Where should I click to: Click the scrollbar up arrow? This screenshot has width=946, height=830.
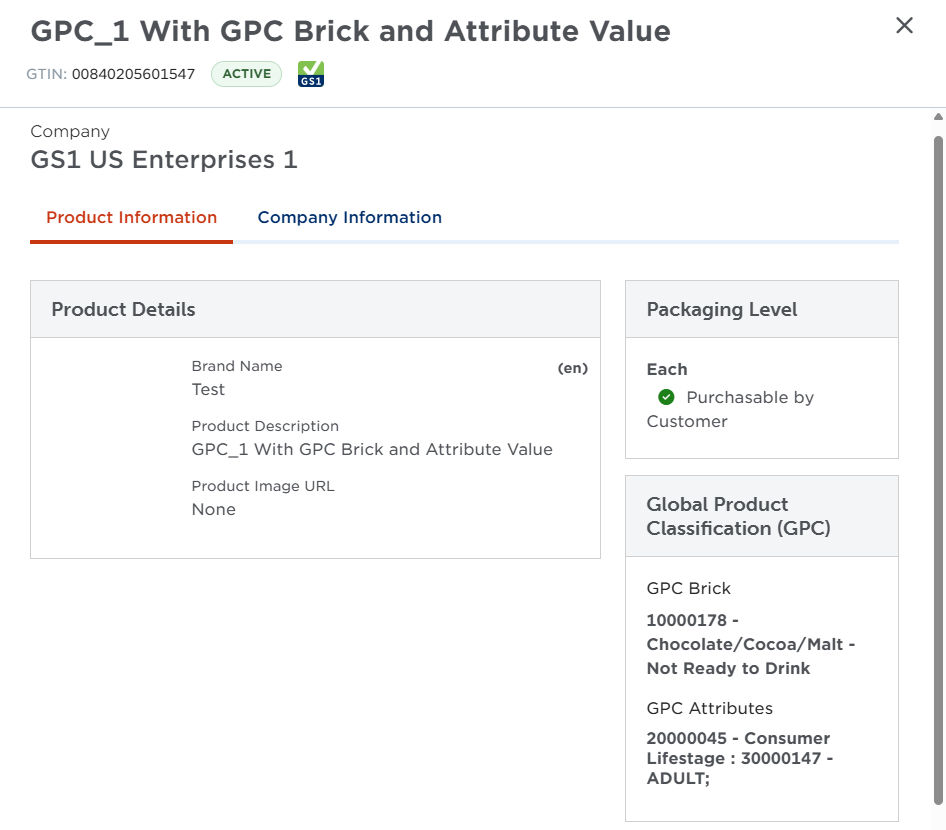(x=937, y=118)
